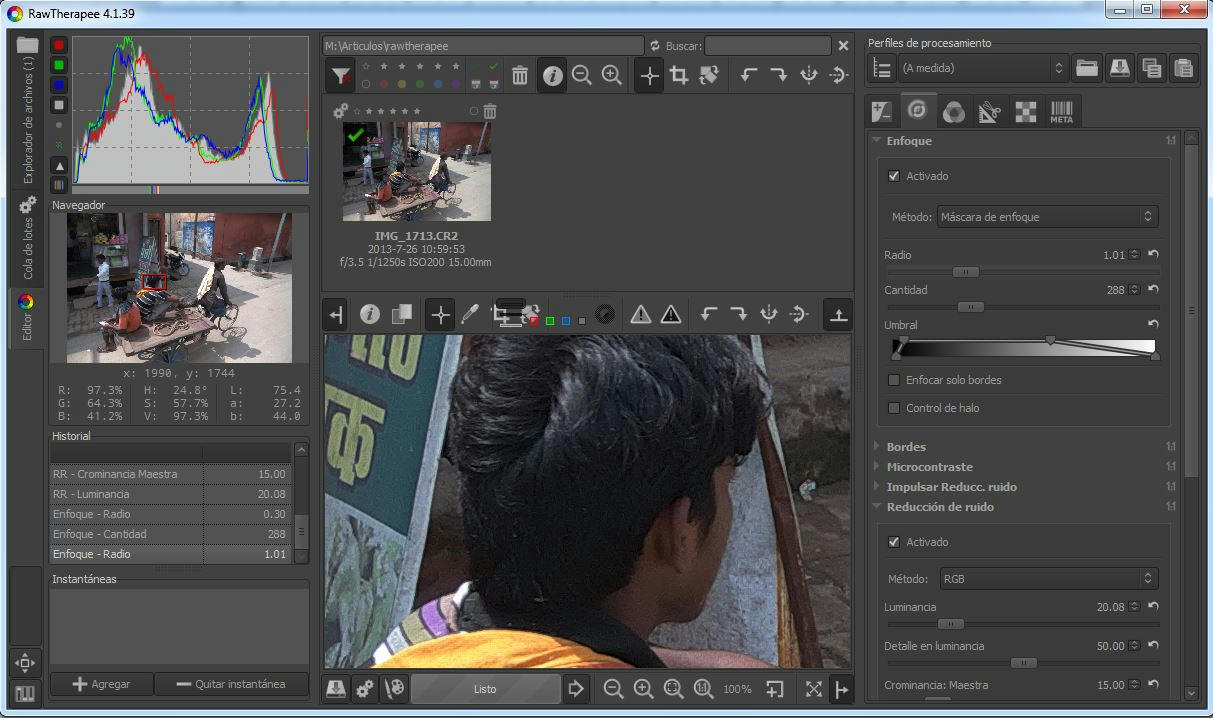Open the Metadata tab
The height and width of the screenshot is (718, 1213).
coord(1061,111)
